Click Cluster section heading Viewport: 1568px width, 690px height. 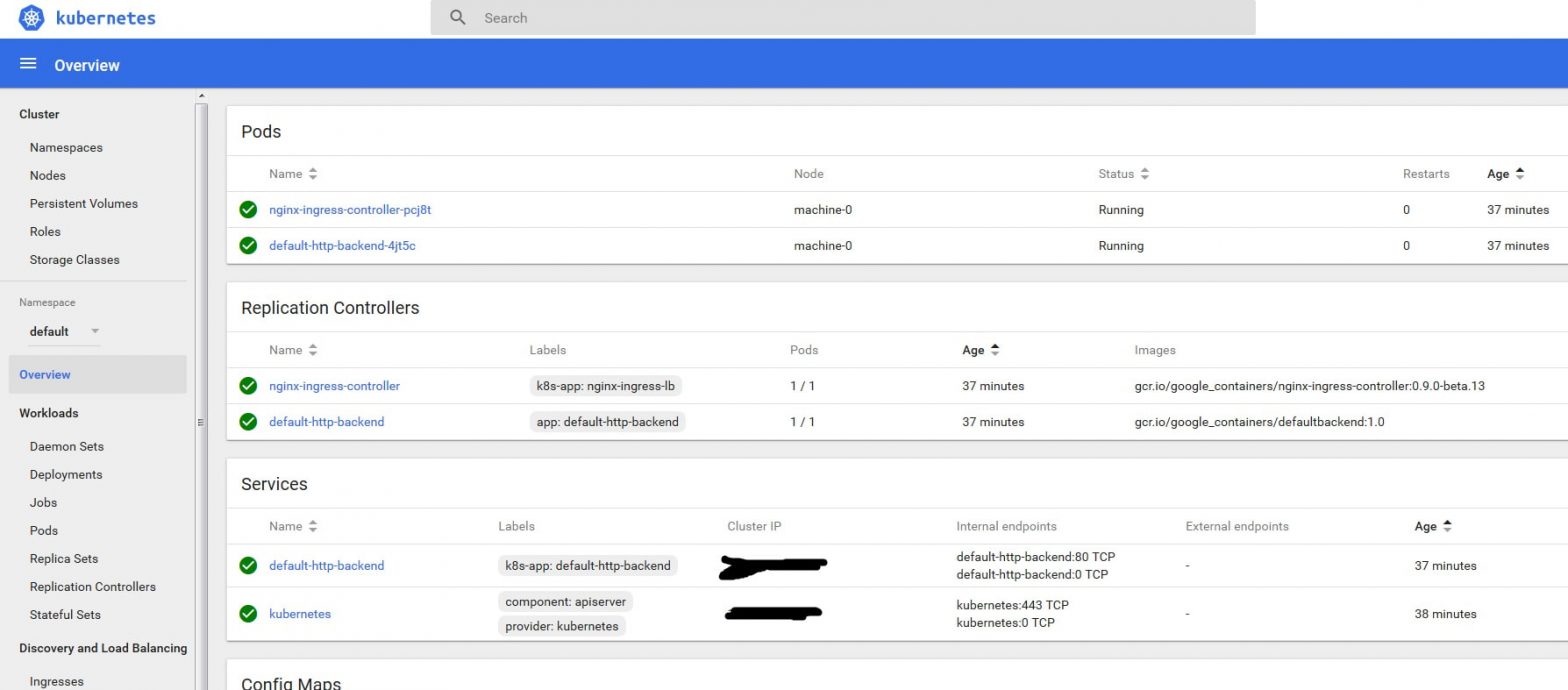[39, 114]
